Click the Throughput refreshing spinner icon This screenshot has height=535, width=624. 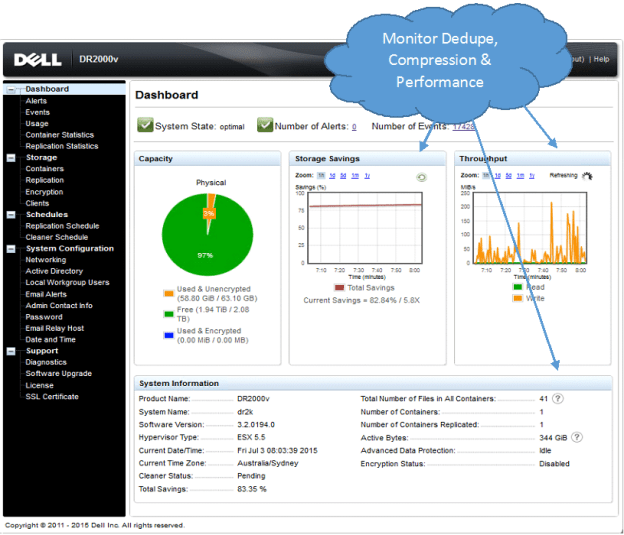point(587,176)
